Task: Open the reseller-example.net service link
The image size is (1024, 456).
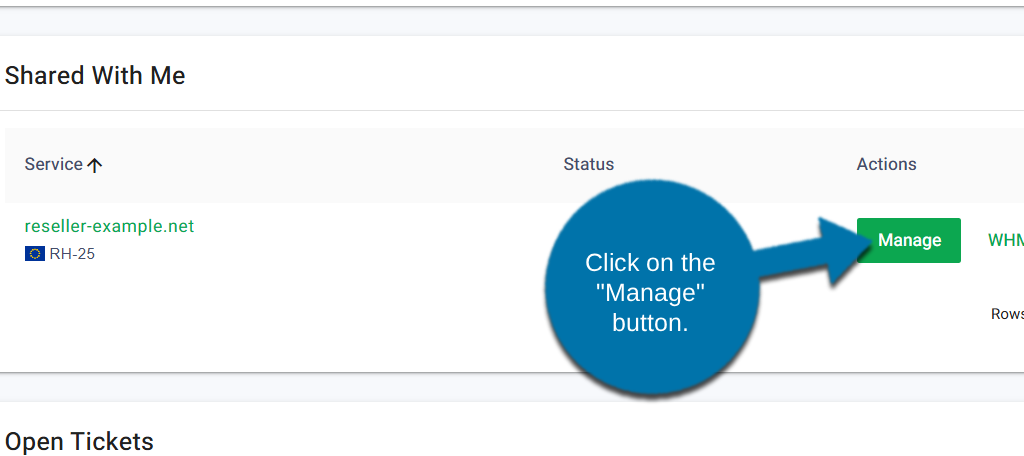Action: pyautogui.click(x=109, y=226)
